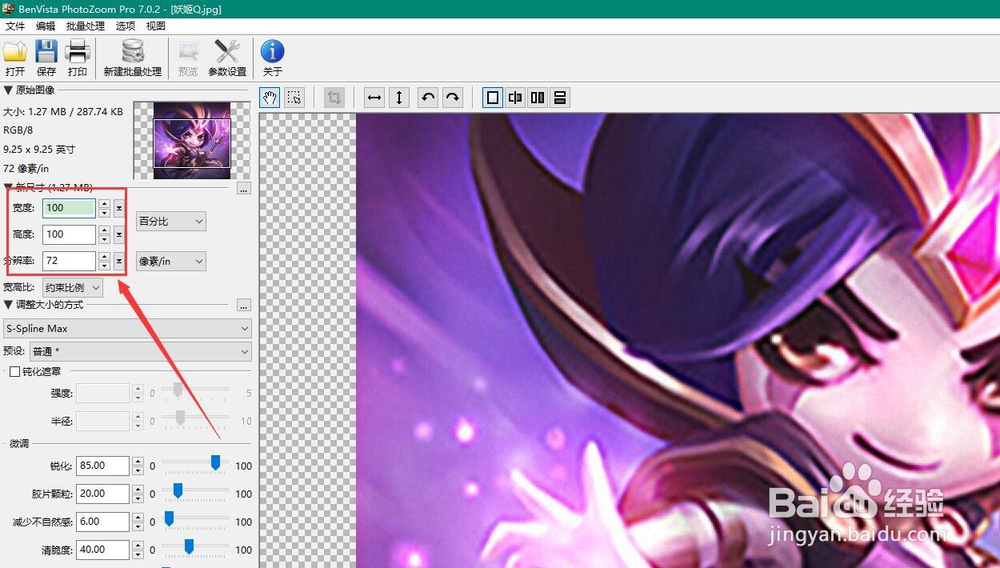1000x568 pixels.
Task: Open the 像素/in resolution unit dropdown
Action: tap(171, 261)
